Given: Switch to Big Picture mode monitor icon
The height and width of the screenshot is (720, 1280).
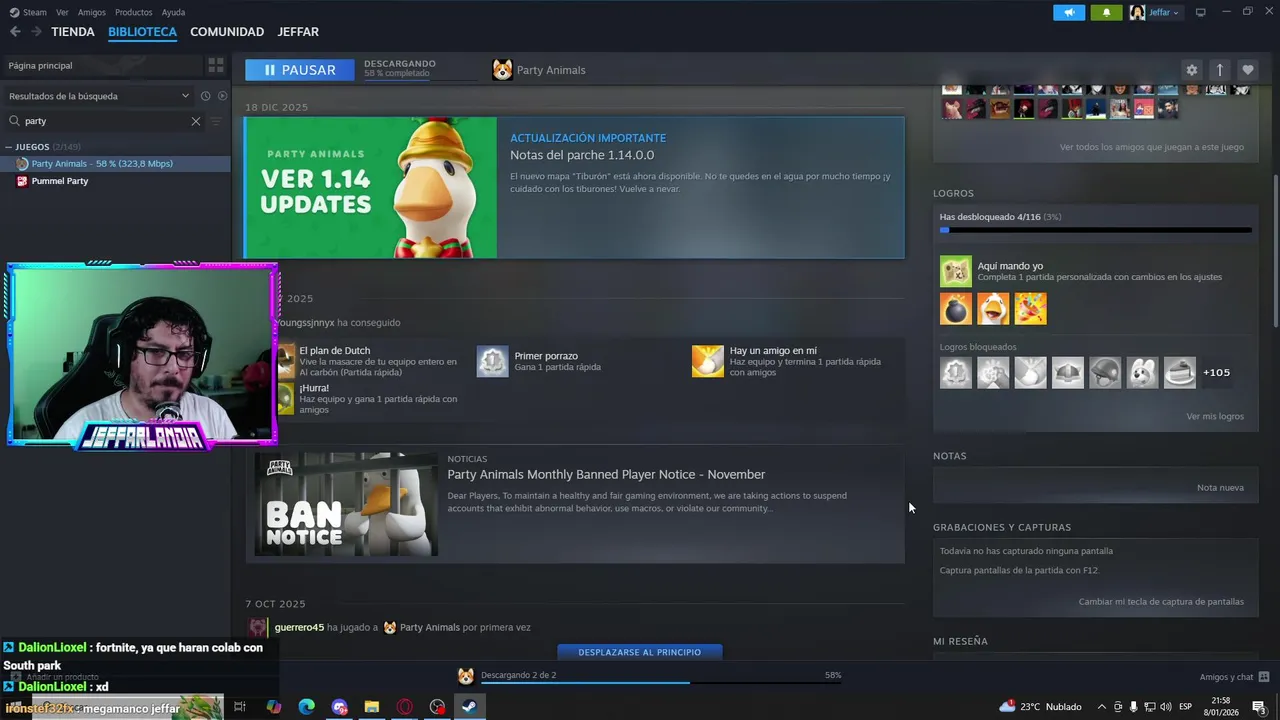Looking at the screenshot, I should pyautogui.click(x=1201, y=12).
